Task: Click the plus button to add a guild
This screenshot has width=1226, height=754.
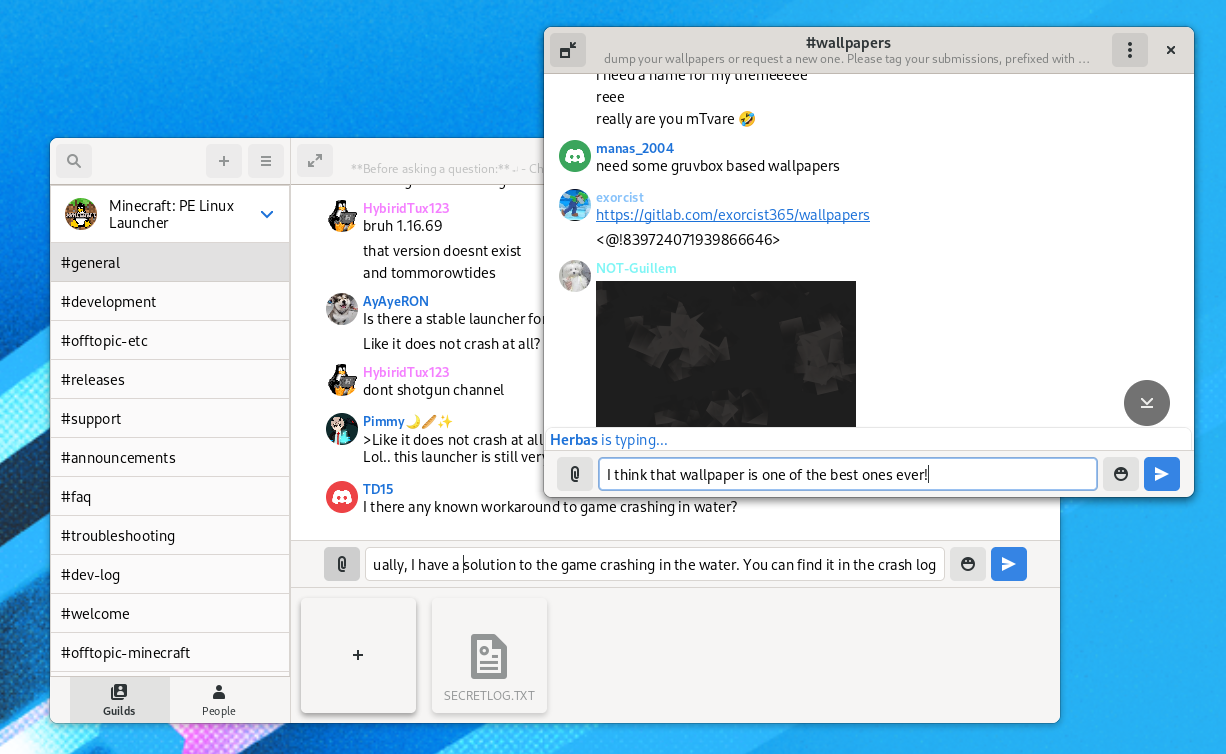Action: point(224,161)
